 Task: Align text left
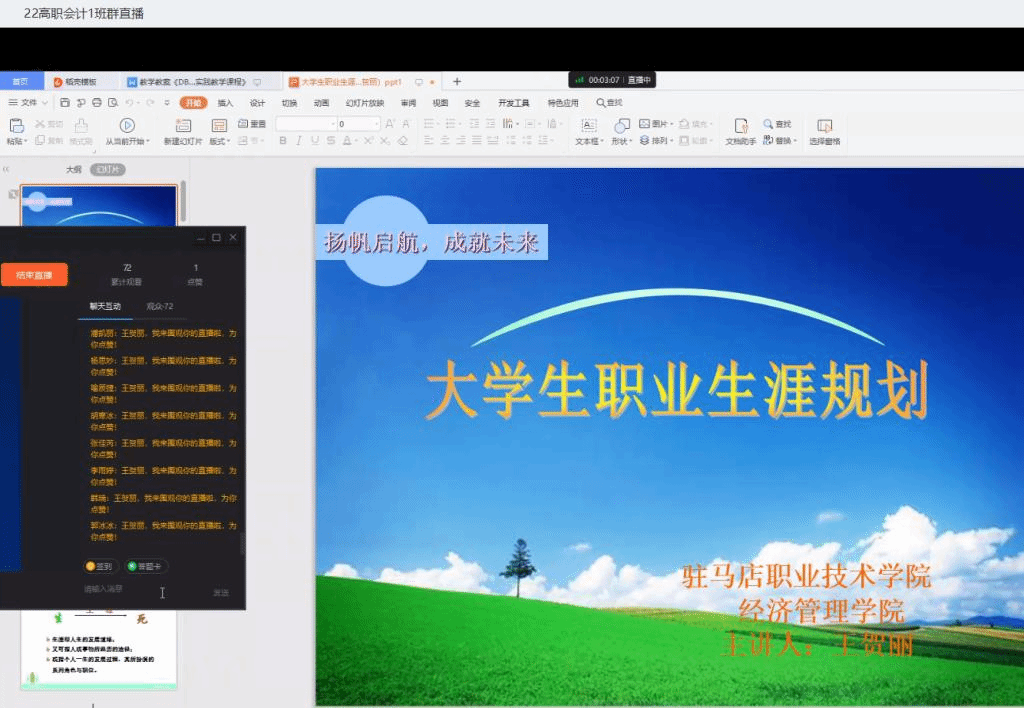click(428, 140)
